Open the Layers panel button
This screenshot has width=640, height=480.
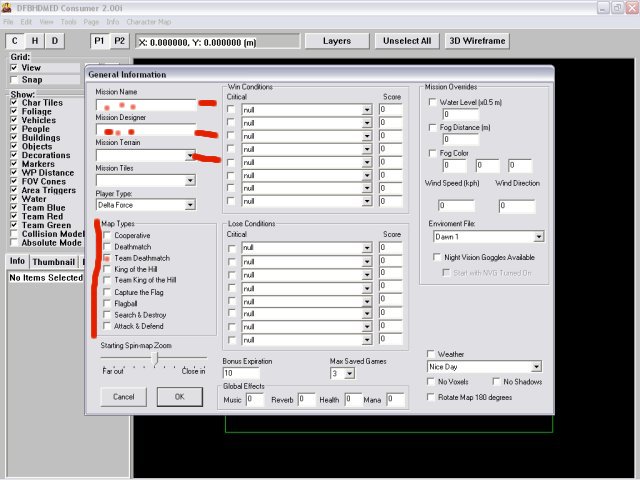tap(336, 41)
